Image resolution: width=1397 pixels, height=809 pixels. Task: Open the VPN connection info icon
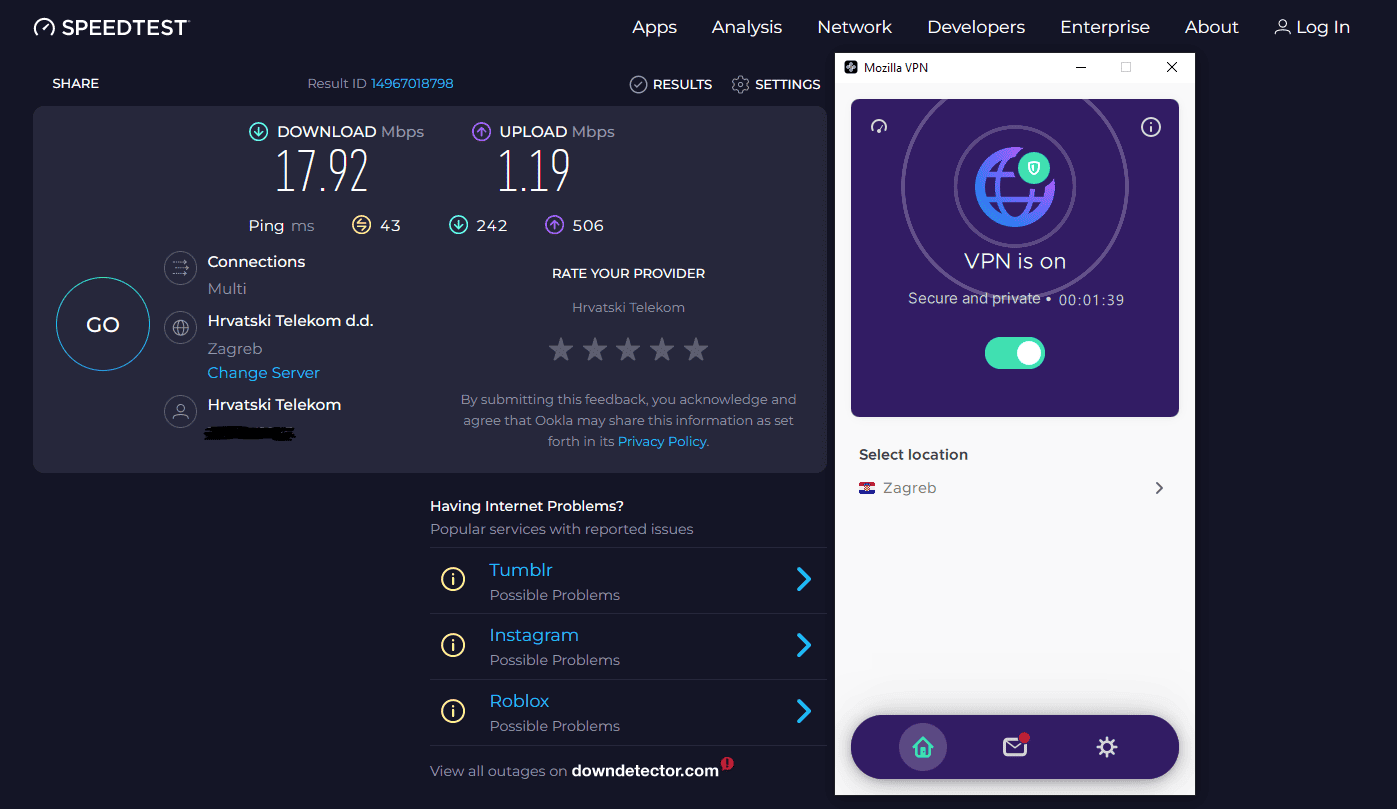tap(1151, 127)
